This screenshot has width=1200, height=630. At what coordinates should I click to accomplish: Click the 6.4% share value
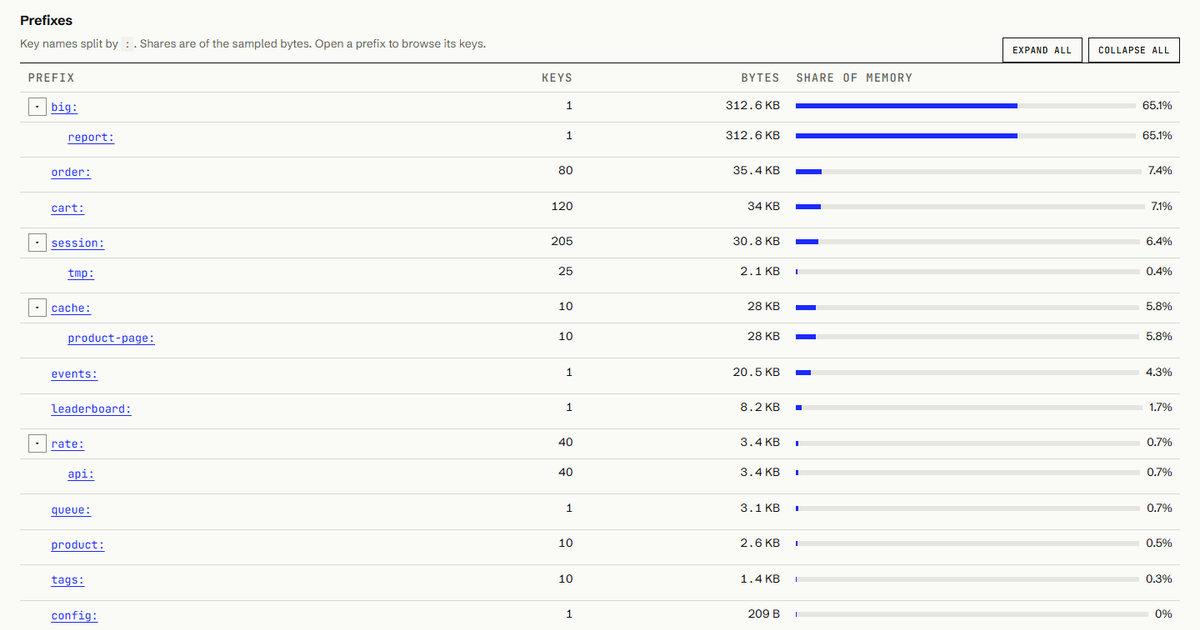coord(1160,242)
